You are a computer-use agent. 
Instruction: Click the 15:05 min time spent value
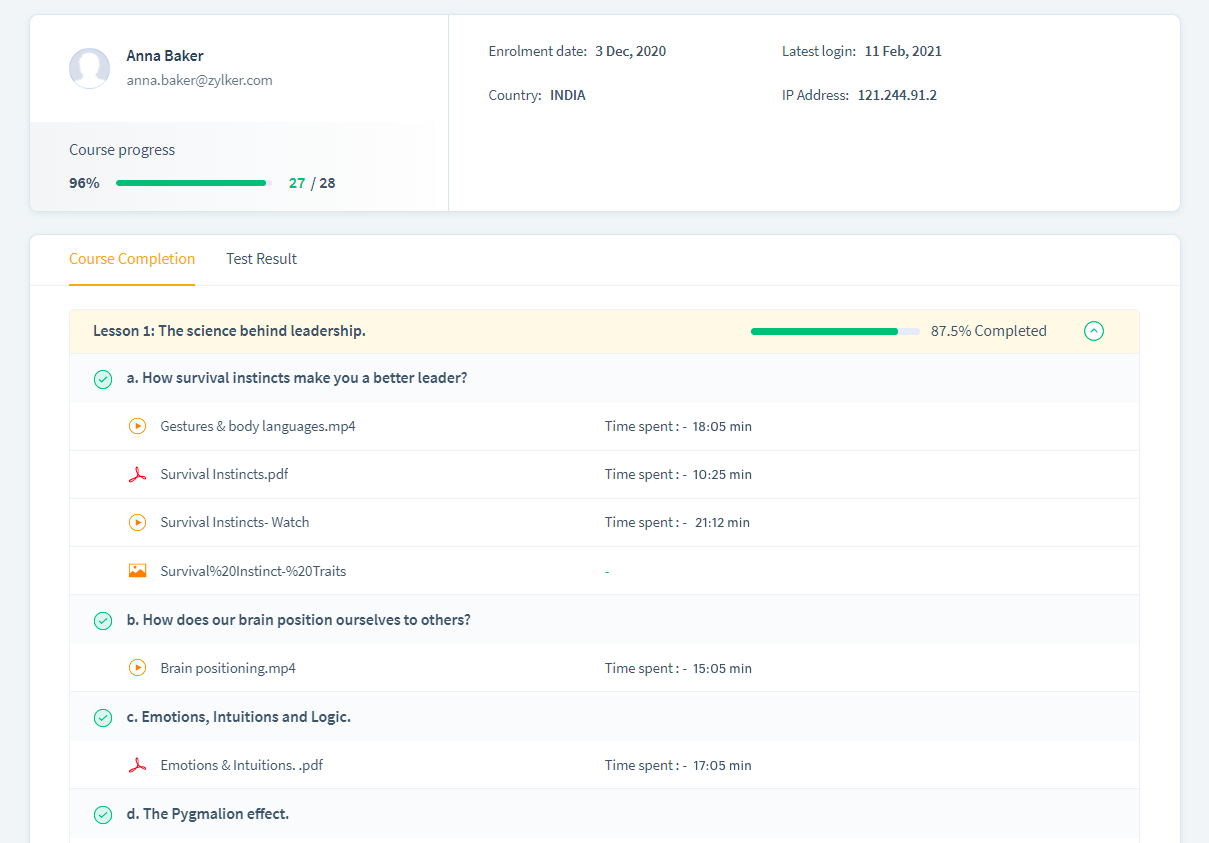tap(722, 668)
